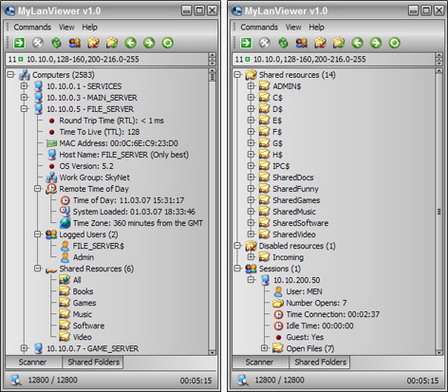Click globe icon beside Time Zone entry
Viewport: 448px width, 392px height.
pos(65,223)
